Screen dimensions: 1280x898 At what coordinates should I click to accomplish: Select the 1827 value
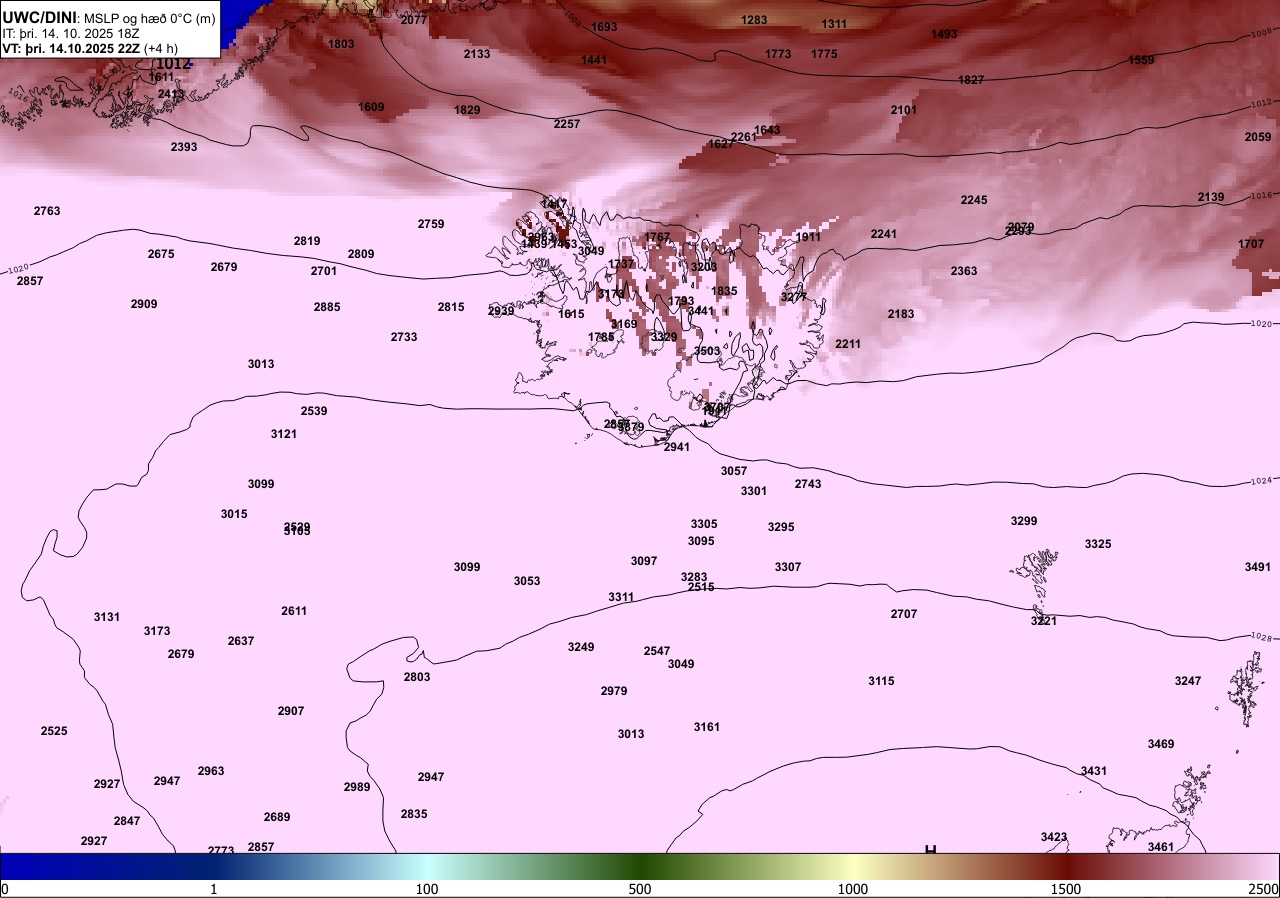coord(971,80)
